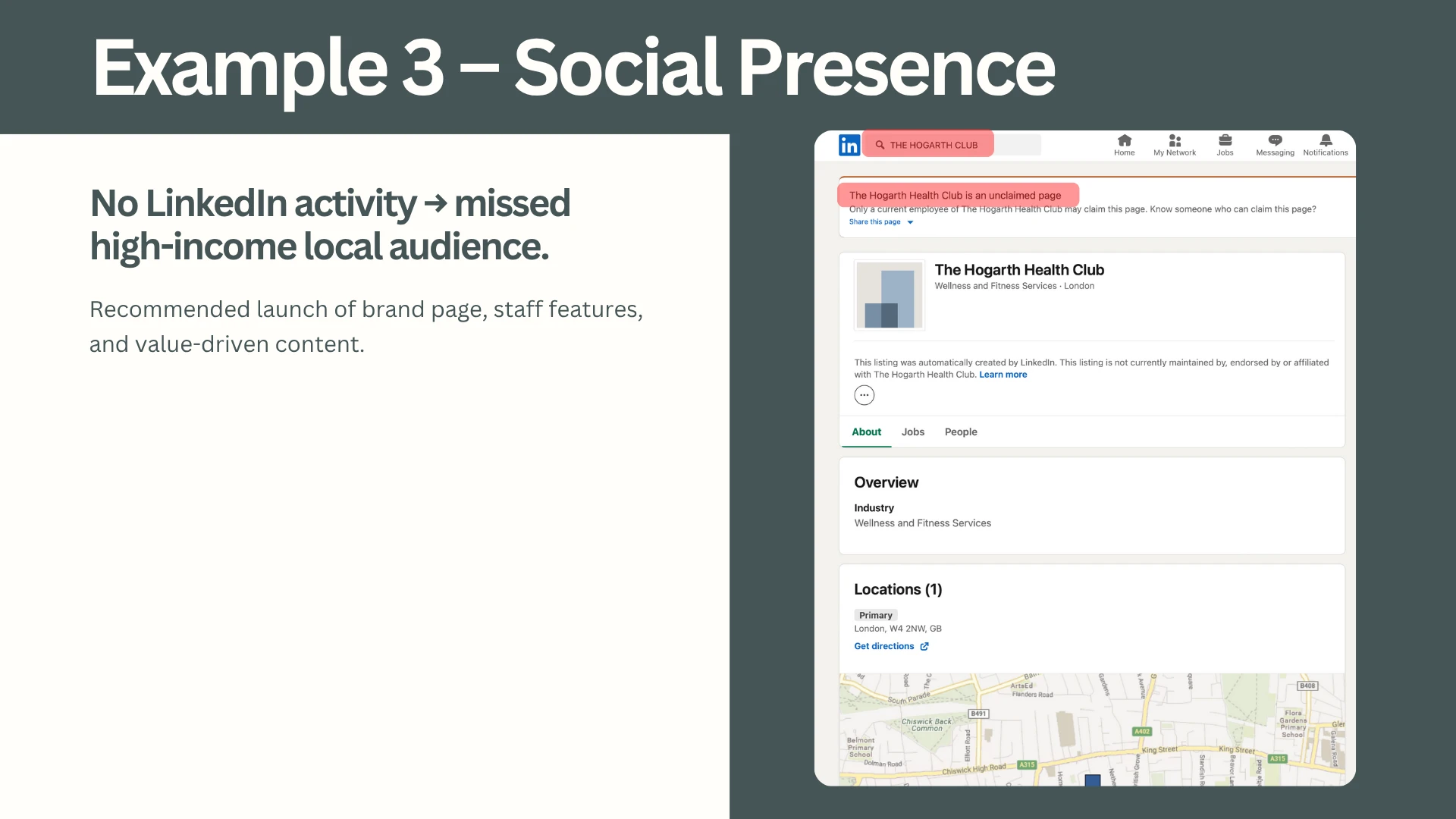Click the LinkedIn logo icon
The image size is (1456, 819).
[x=849, y=145]
